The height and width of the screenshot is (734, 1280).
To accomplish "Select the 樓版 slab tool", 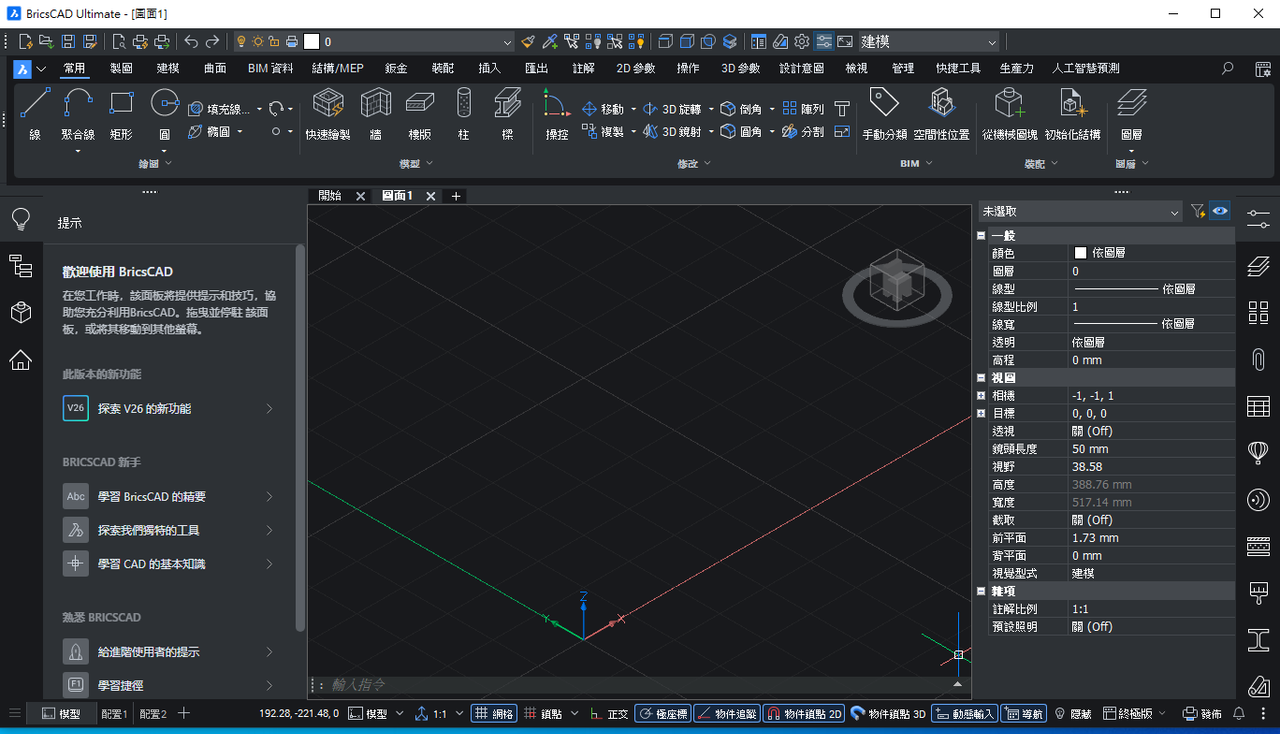I will tap(419, 114).
